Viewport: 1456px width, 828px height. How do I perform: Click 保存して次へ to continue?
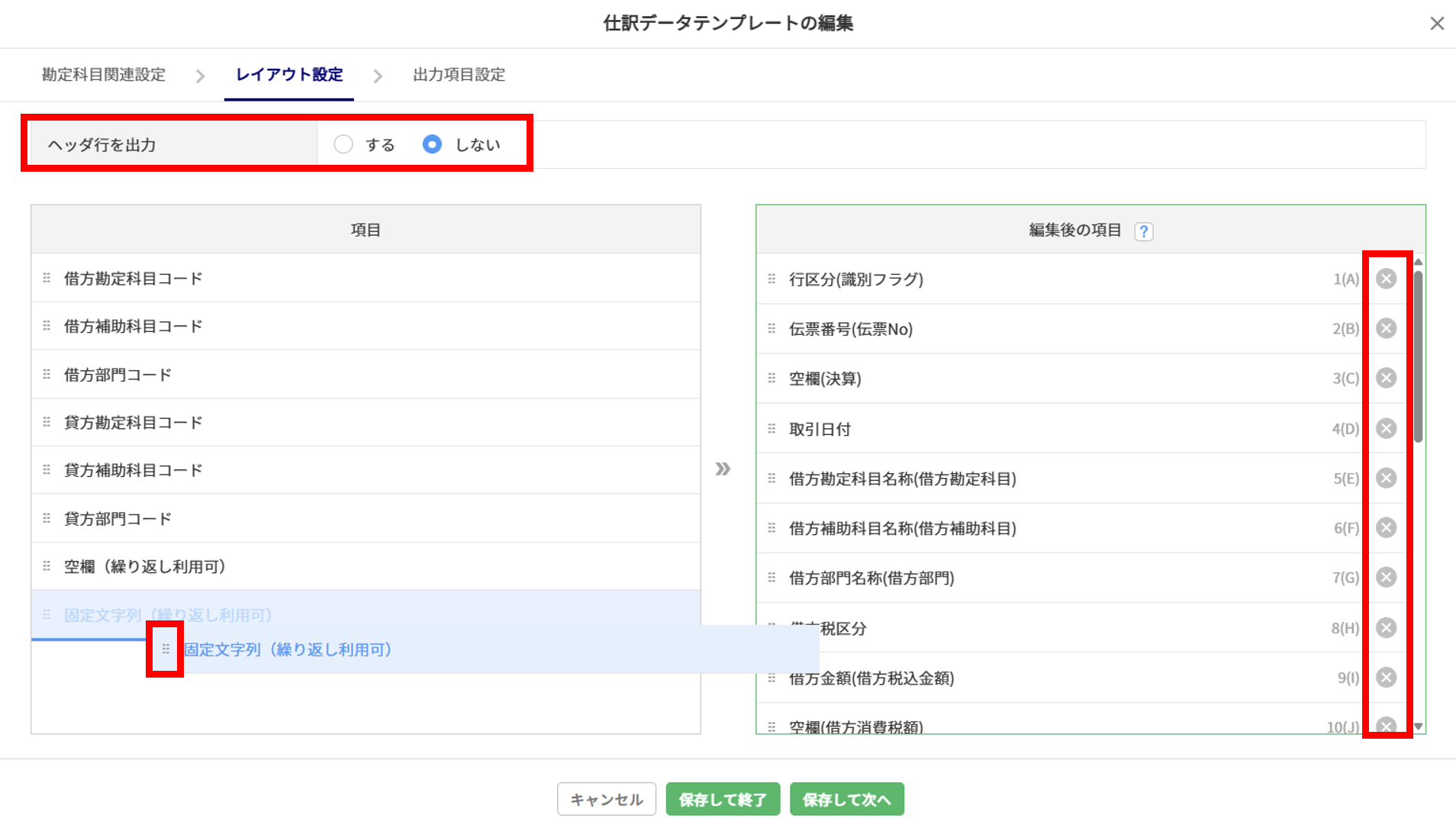click(x=846, y=799)
